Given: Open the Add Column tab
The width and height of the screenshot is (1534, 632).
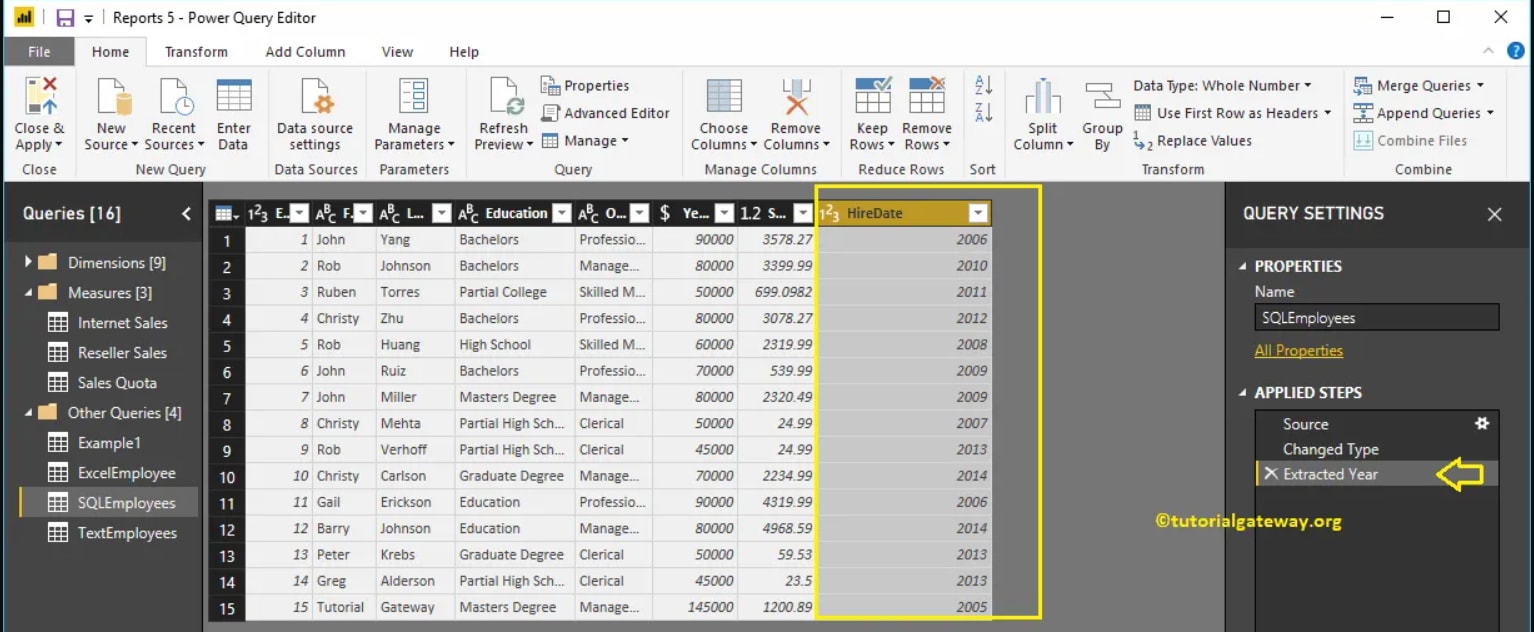Looking at the screenshot, I should coord(305,51).
